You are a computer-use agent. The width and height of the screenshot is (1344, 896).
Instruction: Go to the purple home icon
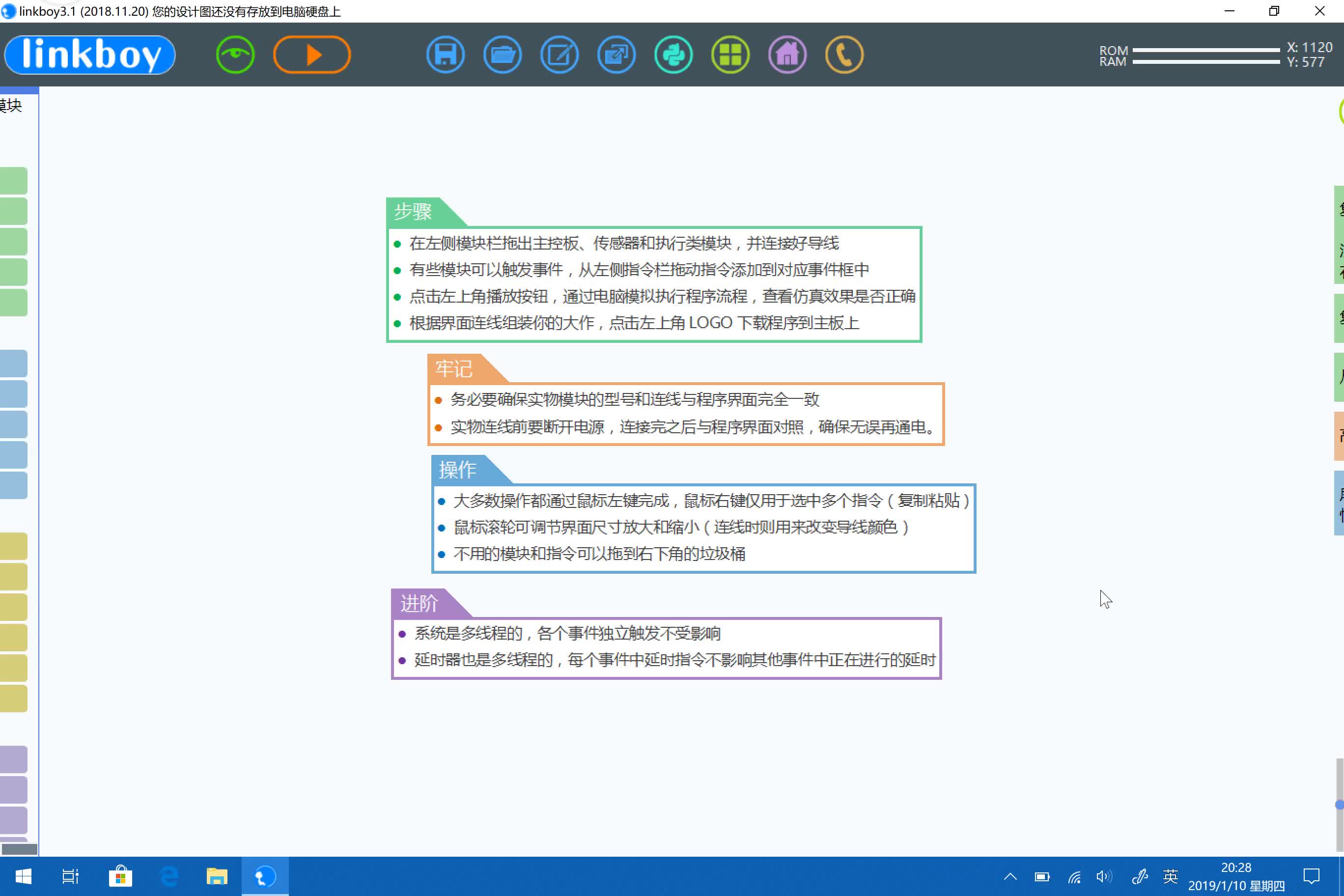[787, 55]
